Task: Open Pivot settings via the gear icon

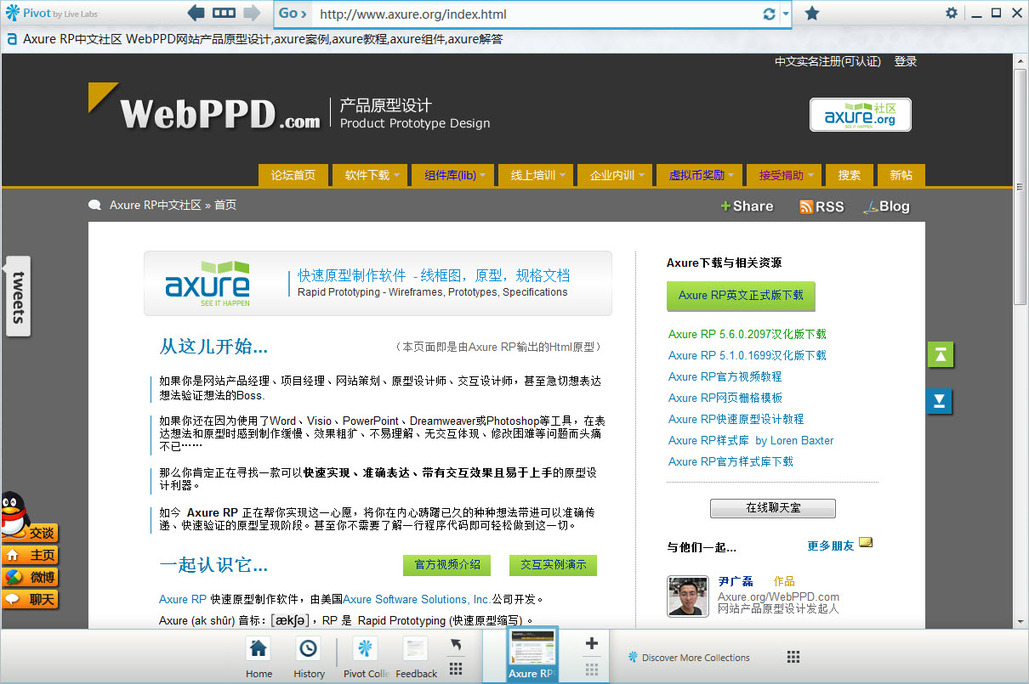Action: coord(951,12)
